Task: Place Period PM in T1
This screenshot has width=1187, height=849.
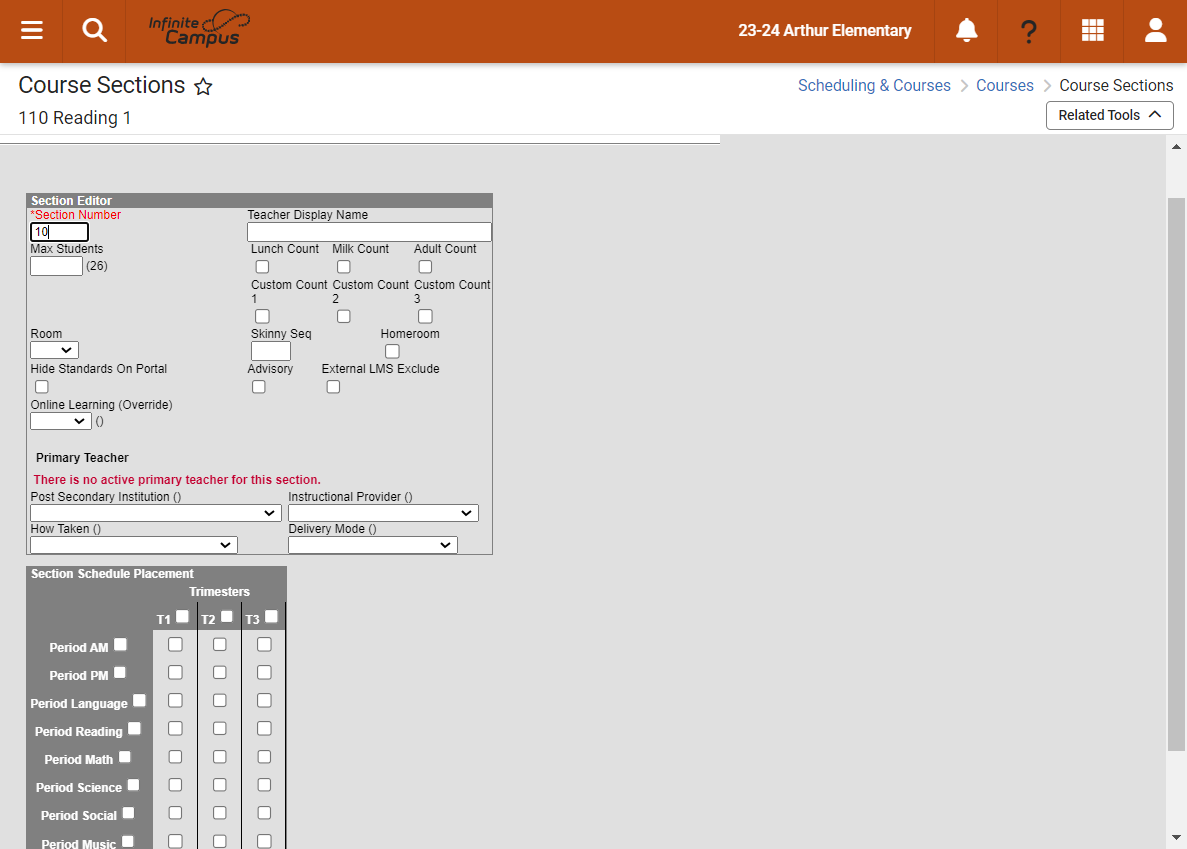Action: pyautogui.click(x=175, y=673)
